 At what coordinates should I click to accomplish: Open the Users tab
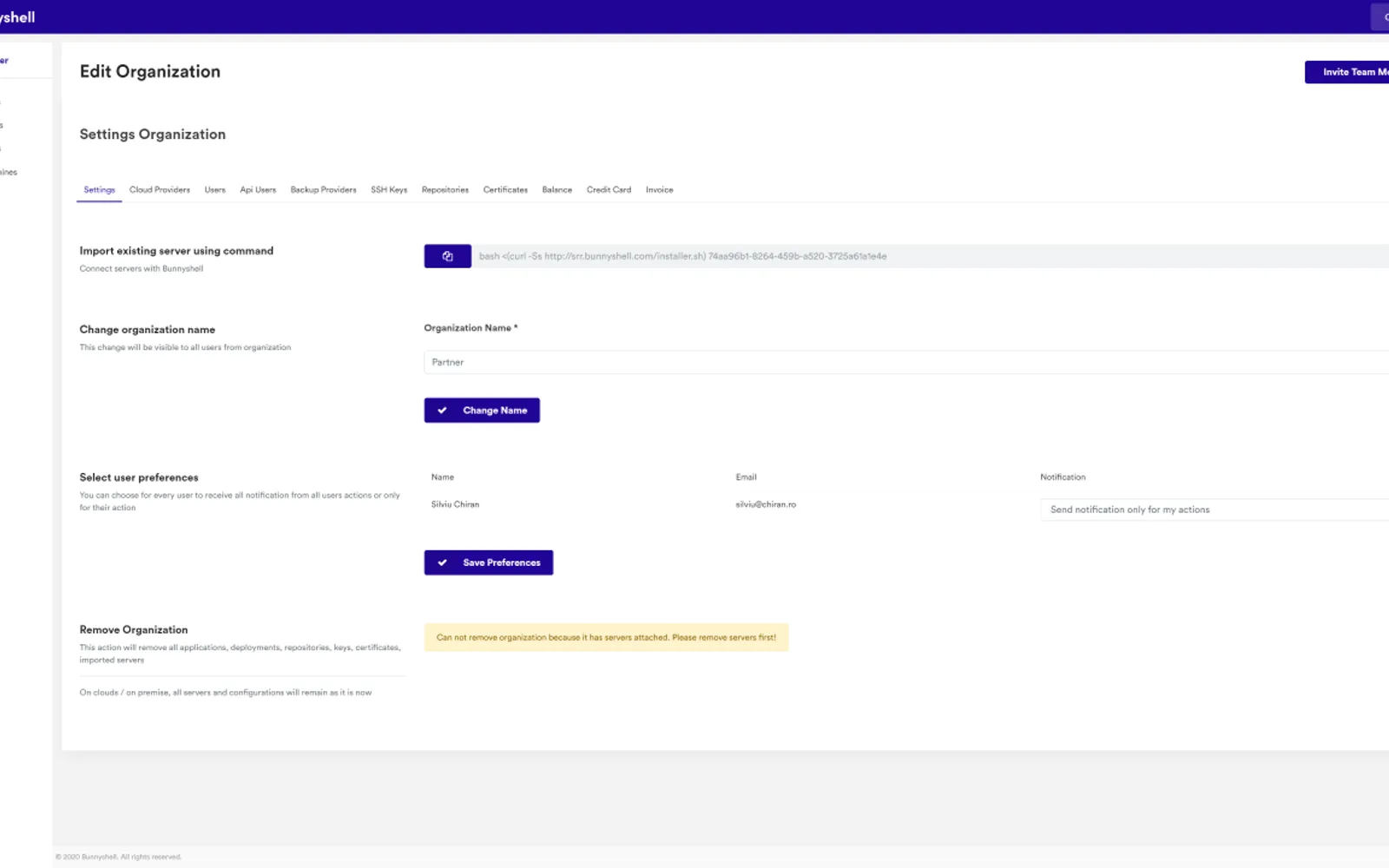coord(215,189)
